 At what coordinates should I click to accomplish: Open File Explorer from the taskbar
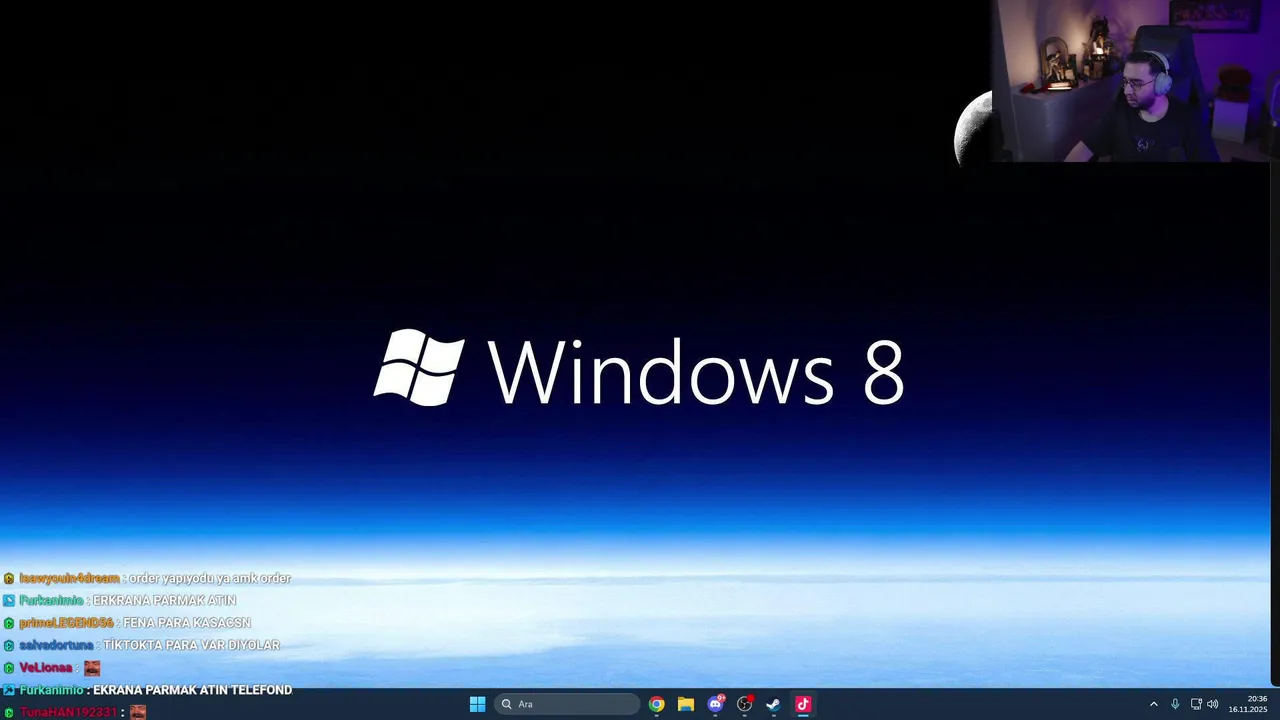[686, 704]
